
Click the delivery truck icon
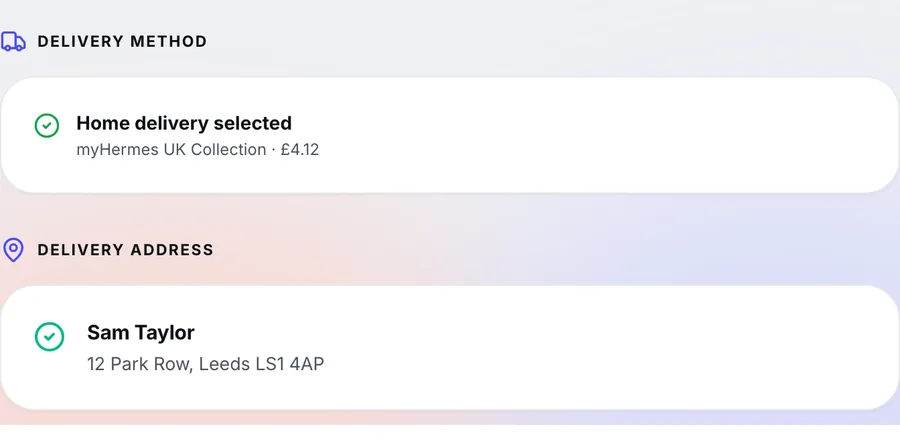(x=13, y=41)
